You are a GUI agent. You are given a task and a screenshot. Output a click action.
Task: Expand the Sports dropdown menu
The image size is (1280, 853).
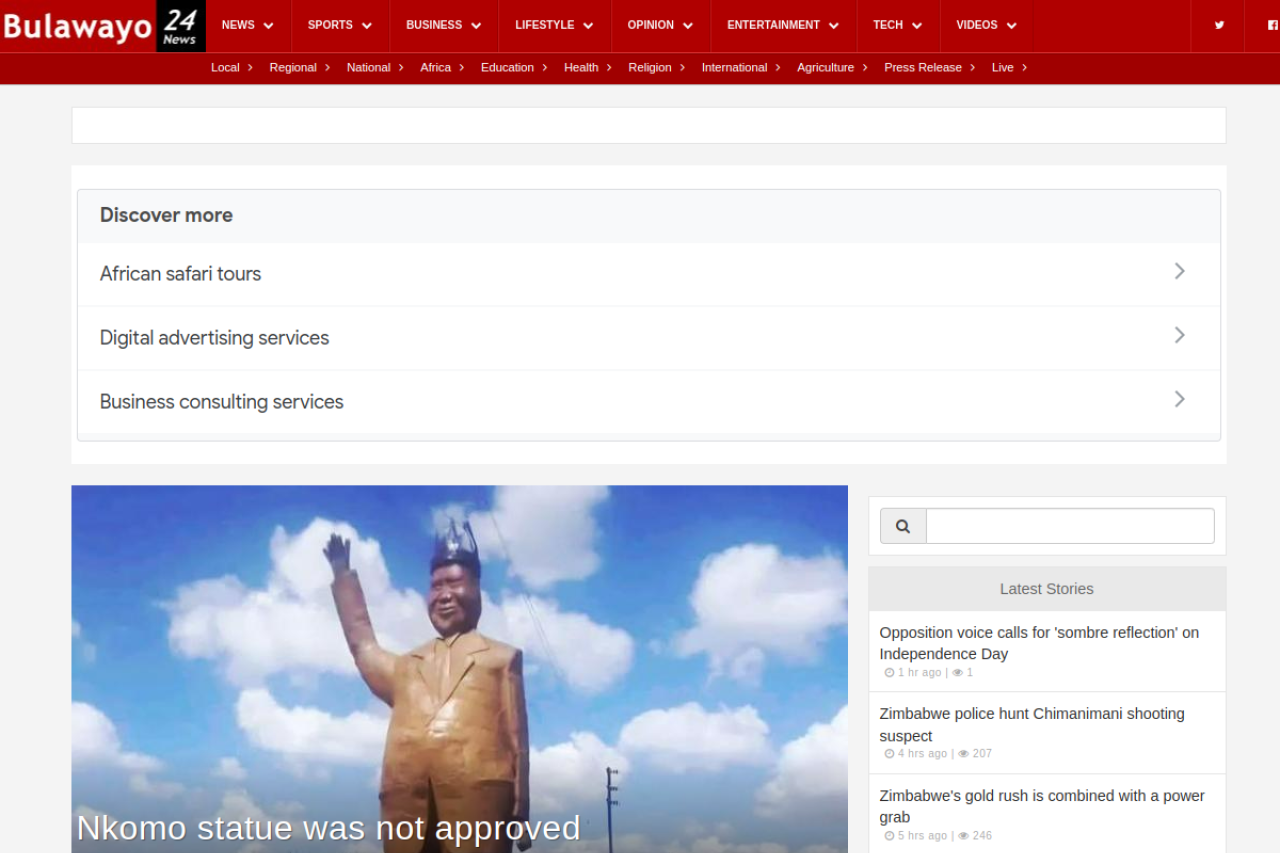click(339, 25)
